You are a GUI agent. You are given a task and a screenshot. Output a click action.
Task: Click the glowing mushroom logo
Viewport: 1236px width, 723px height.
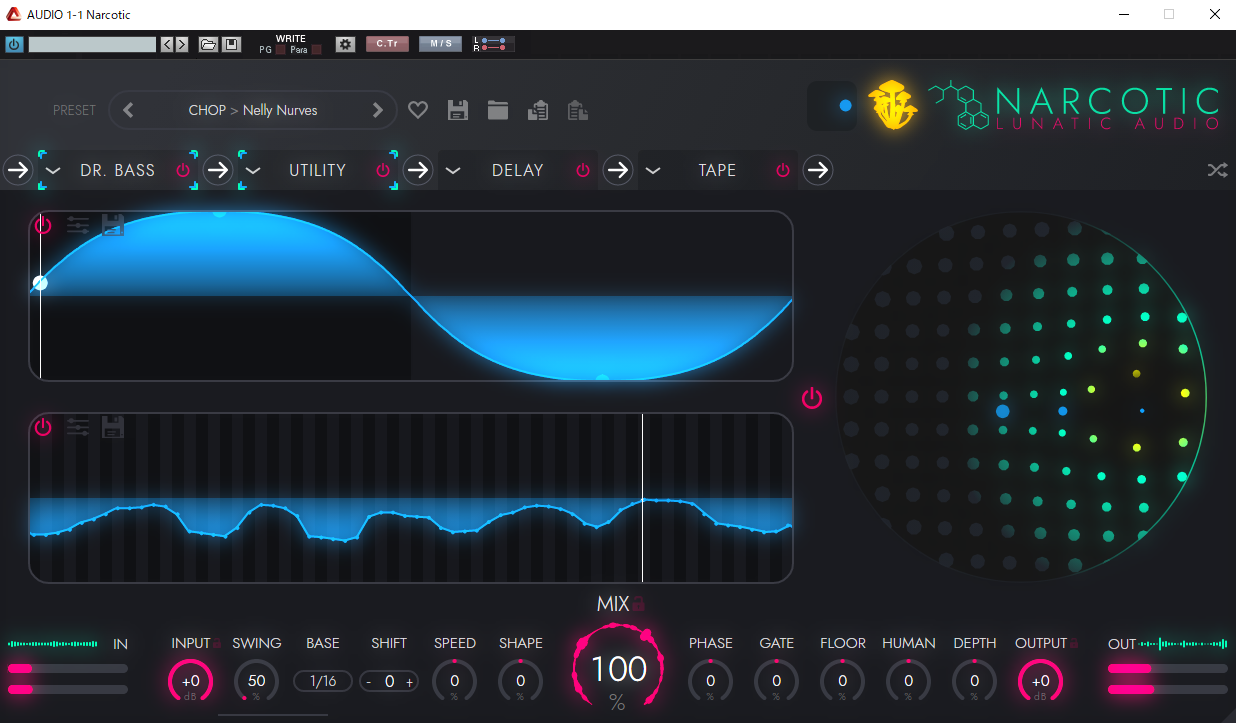893,105
